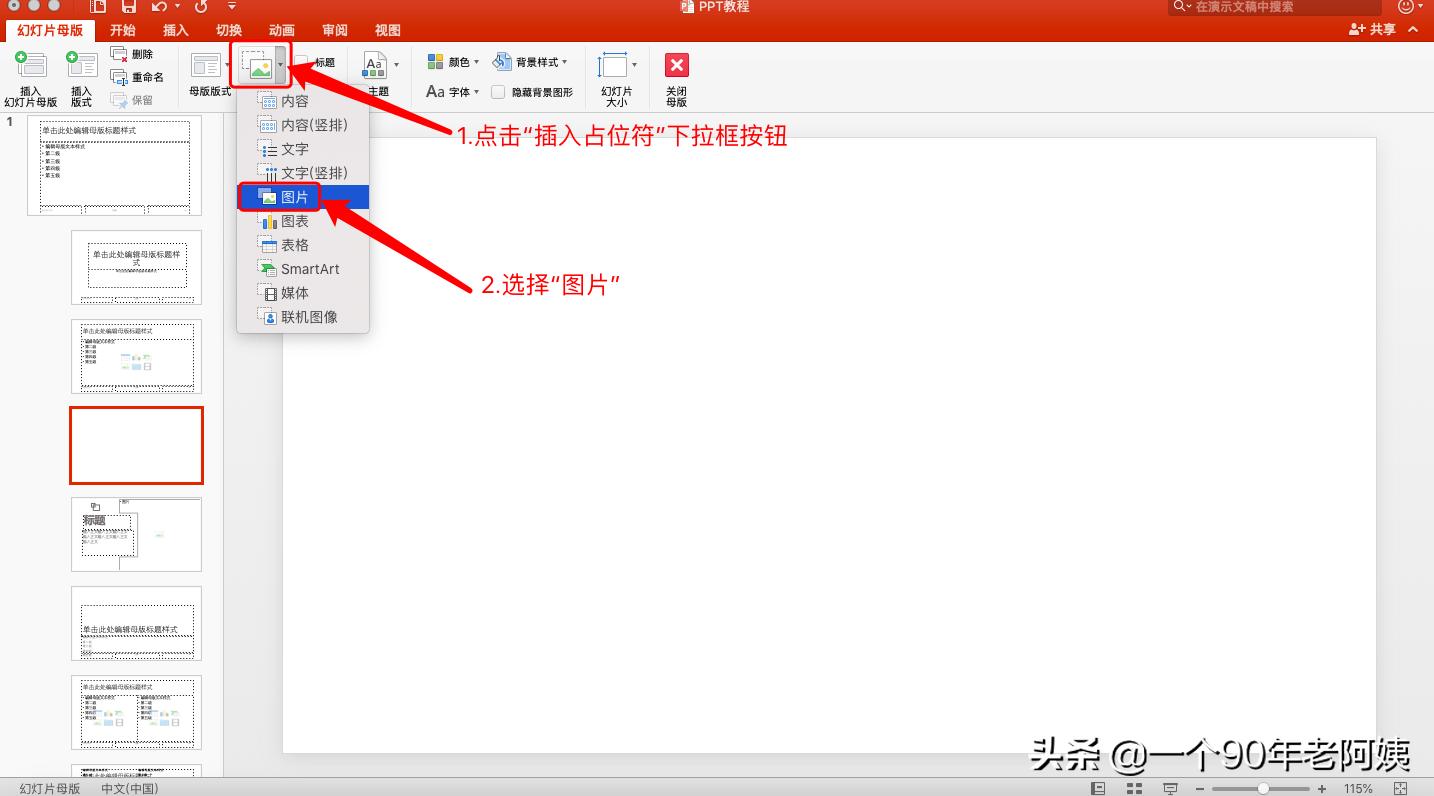Click the 共享 button
The width and height of the screenshot is (1434, 796).
(x=1375, y=30)
